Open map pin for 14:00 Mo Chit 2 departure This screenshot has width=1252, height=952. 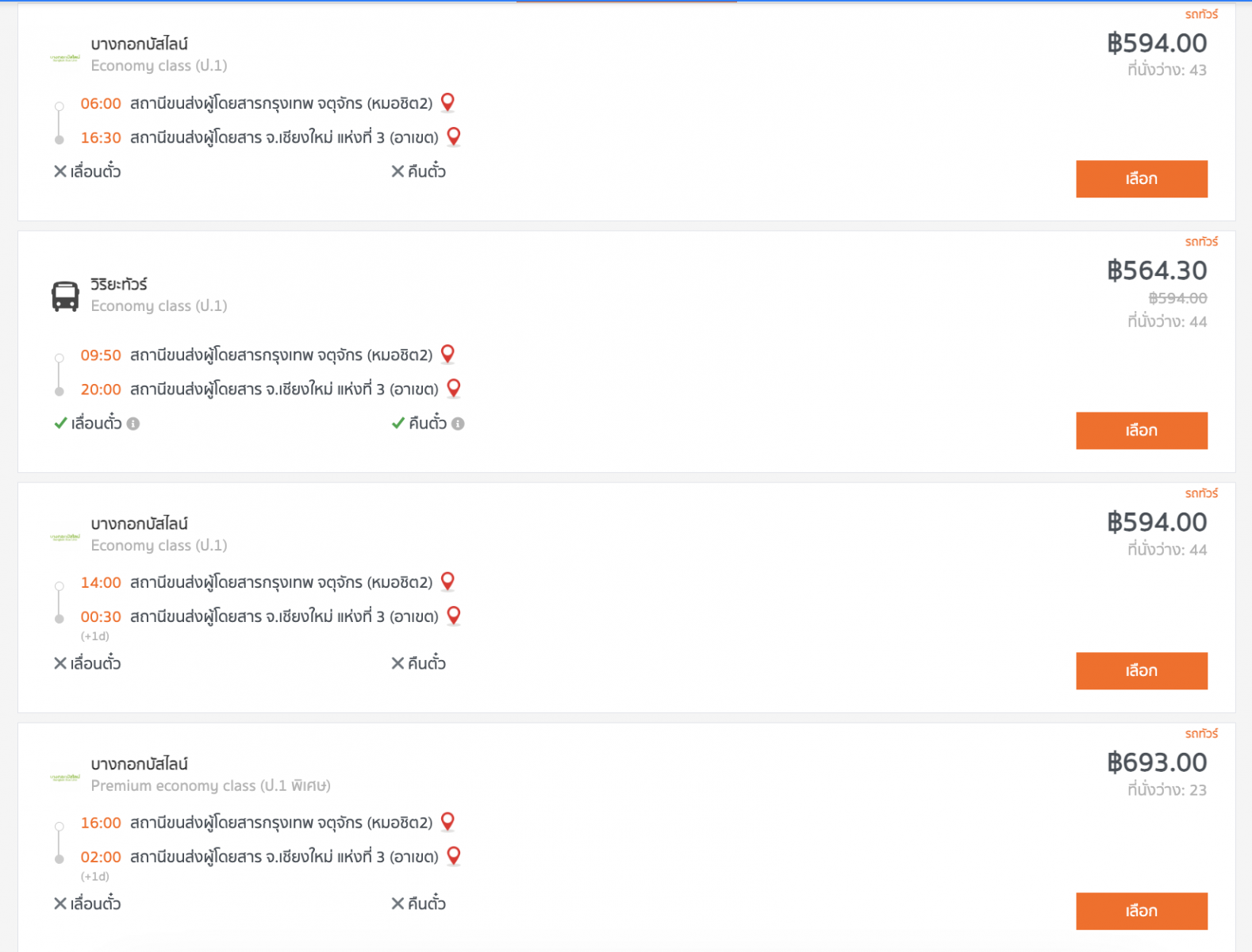447,582
